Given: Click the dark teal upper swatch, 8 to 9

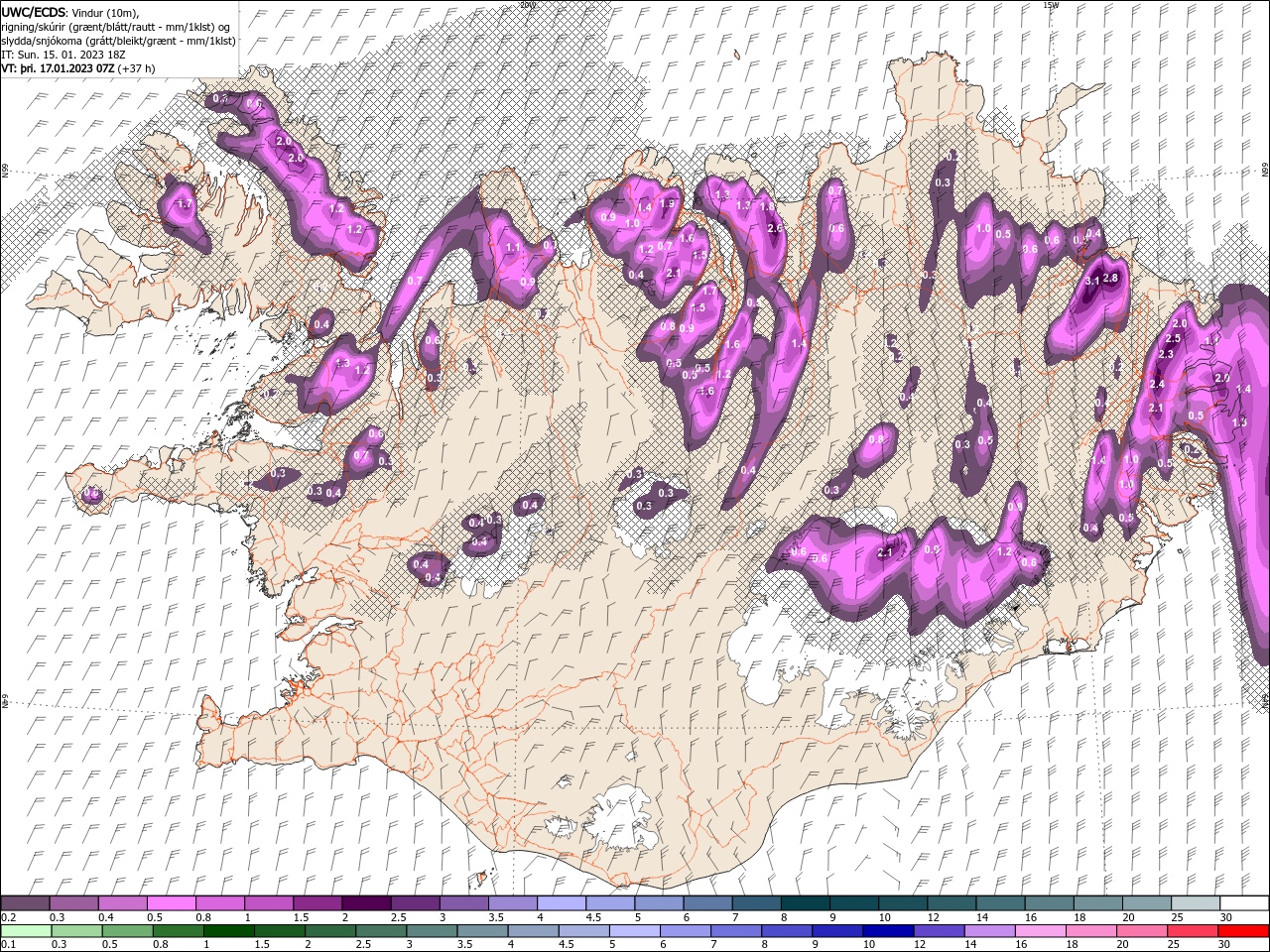Looking at the screenshot, I should 805,903.
